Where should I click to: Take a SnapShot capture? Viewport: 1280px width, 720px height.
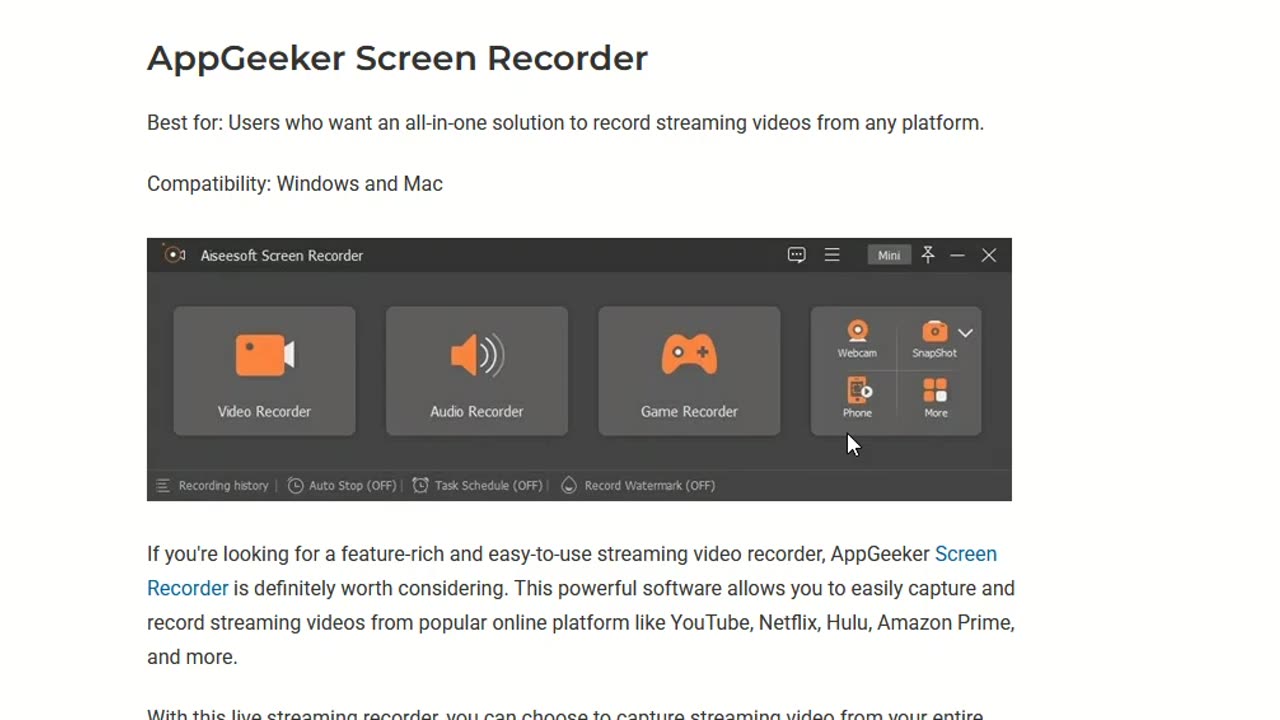[934, 340]
